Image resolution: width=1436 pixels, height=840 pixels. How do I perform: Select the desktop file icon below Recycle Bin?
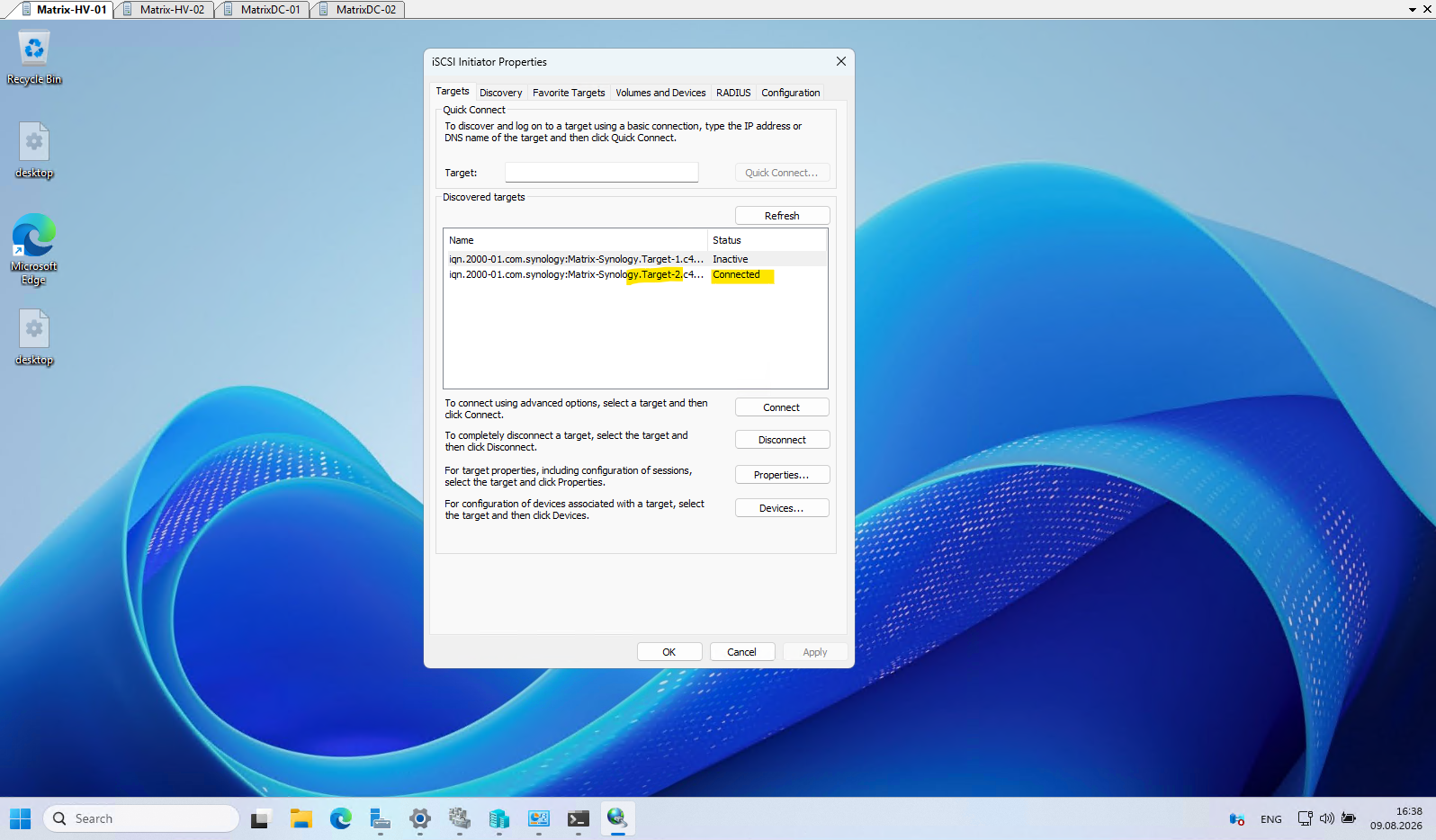(x=34, y=150)
